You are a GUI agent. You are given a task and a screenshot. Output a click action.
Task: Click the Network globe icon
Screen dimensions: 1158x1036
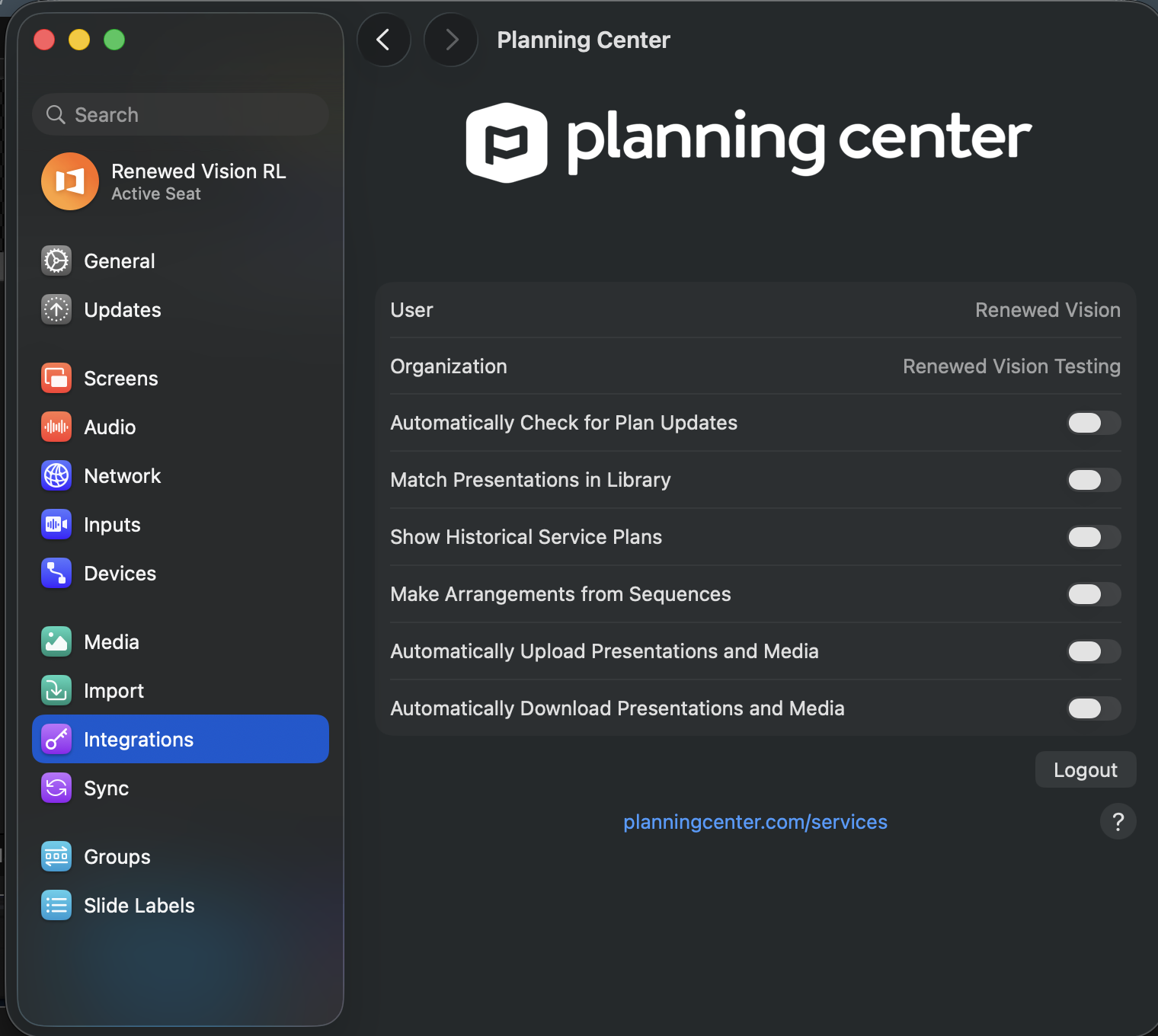(56, 476)
